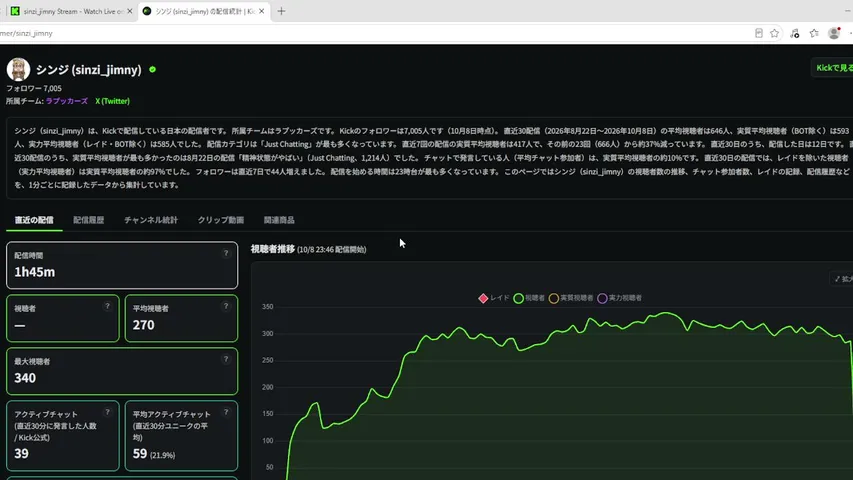Select the 配信履歴 tab

(x=89, y=220)
